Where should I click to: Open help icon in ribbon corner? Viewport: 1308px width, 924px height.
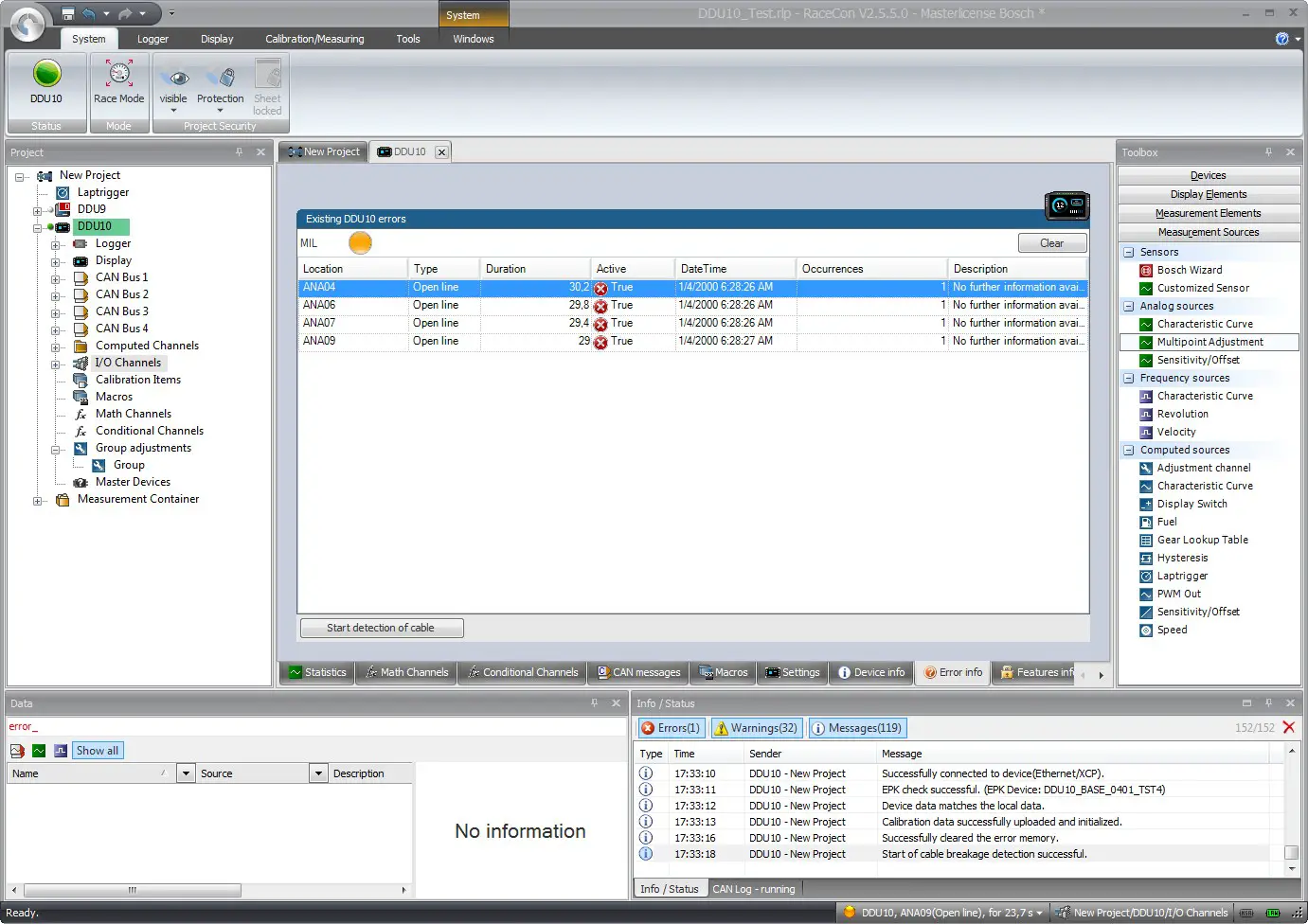[x=1282, y=39]
